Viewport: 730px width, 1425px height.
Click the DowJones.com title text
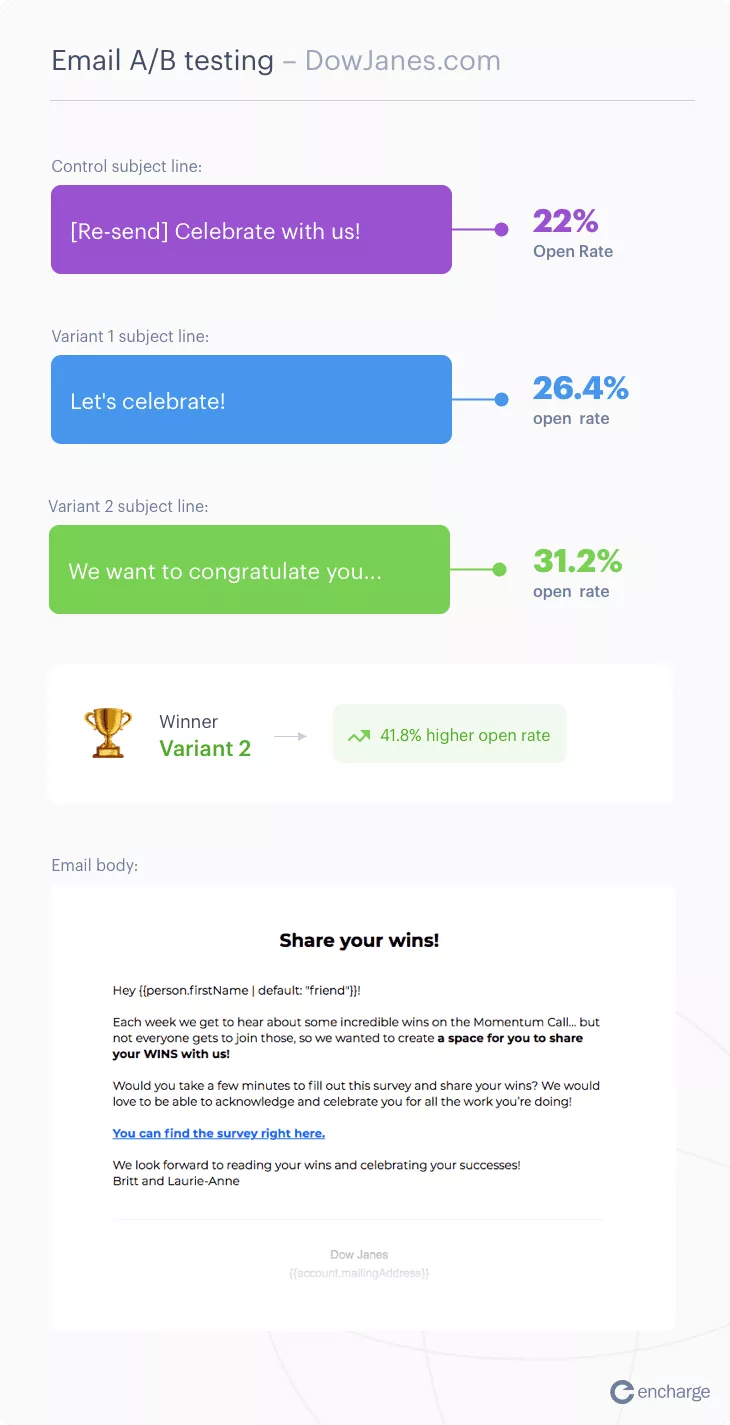point(403,61)
